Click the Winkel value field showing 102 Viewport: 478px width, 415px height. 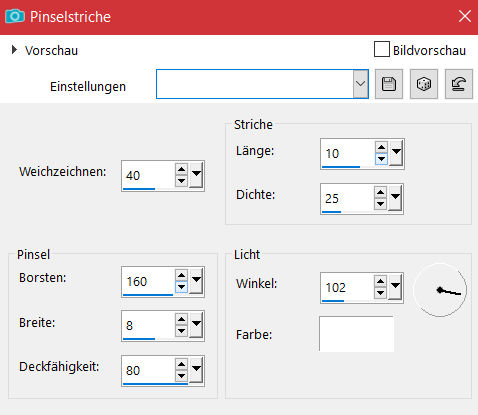point(347,287)
